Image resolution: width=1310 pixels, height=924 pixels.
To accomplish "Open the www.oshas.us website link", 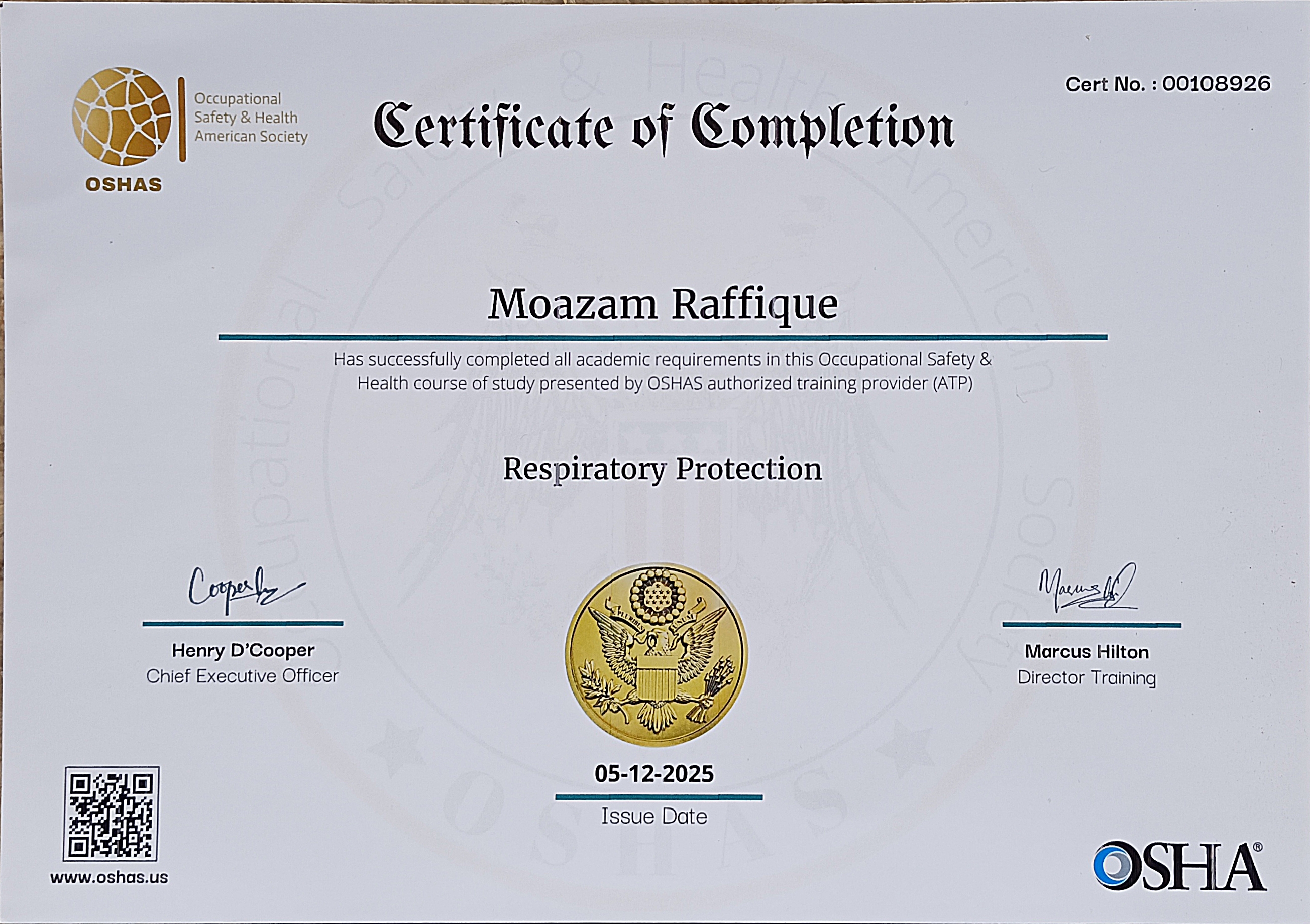I will (109, 878).
